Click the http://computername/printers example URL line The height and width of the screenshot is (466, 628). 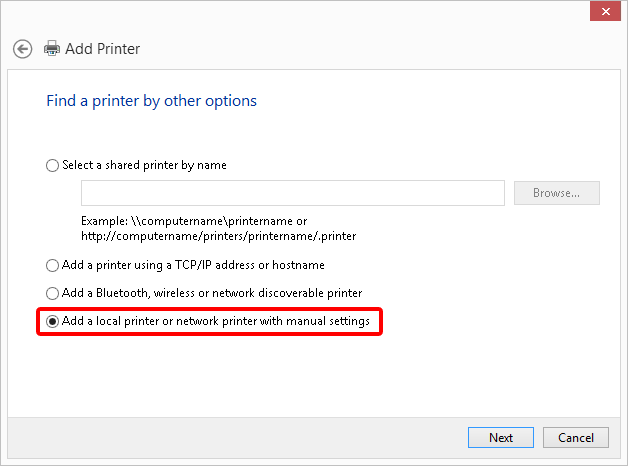click(218, 235)
